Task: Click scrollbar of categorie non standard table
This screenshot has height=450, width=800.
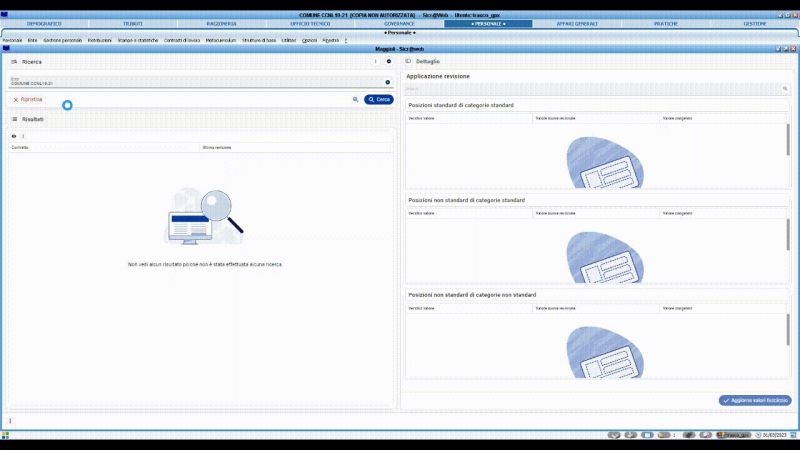Action: (x=788, y=330)
